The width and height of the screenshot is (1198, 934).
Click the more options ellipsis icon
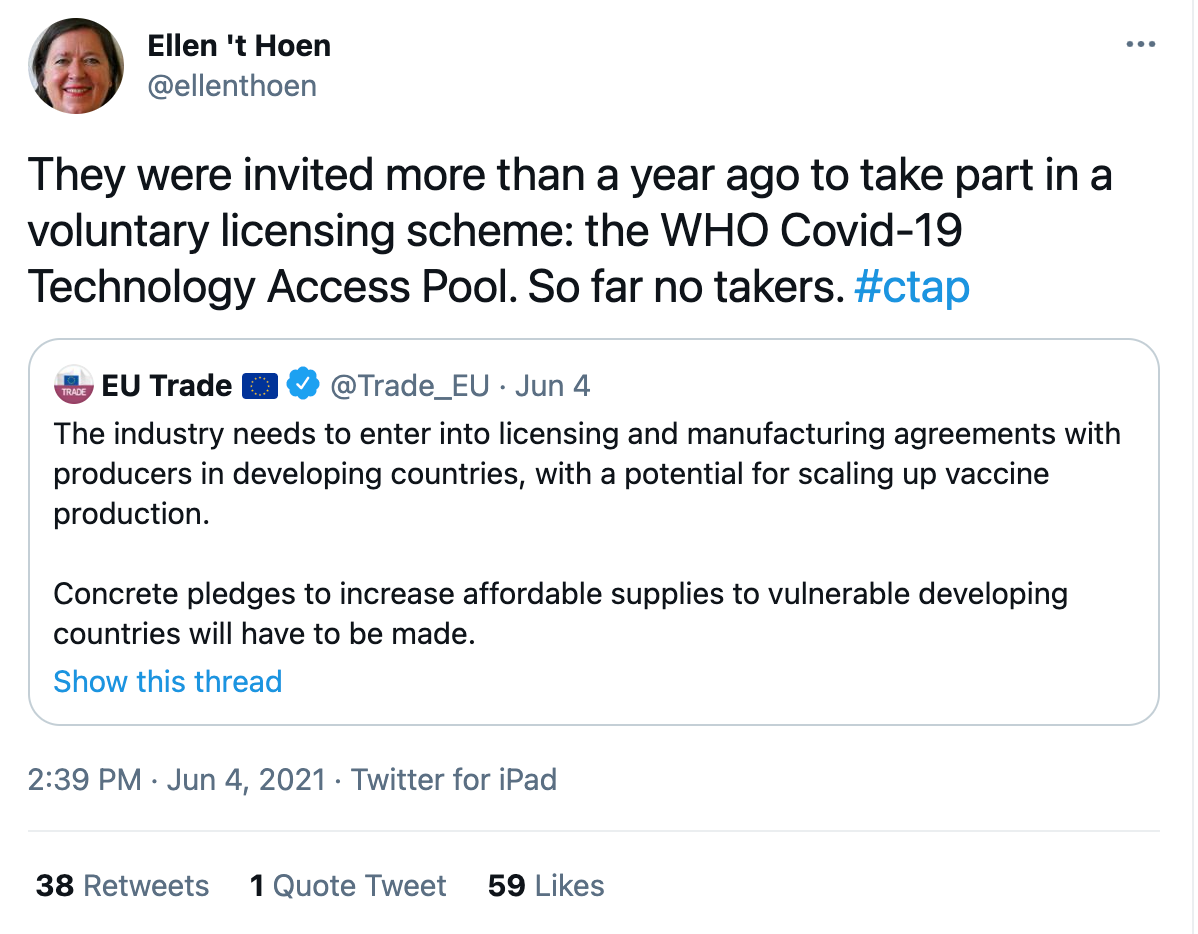pos(1141,44)
